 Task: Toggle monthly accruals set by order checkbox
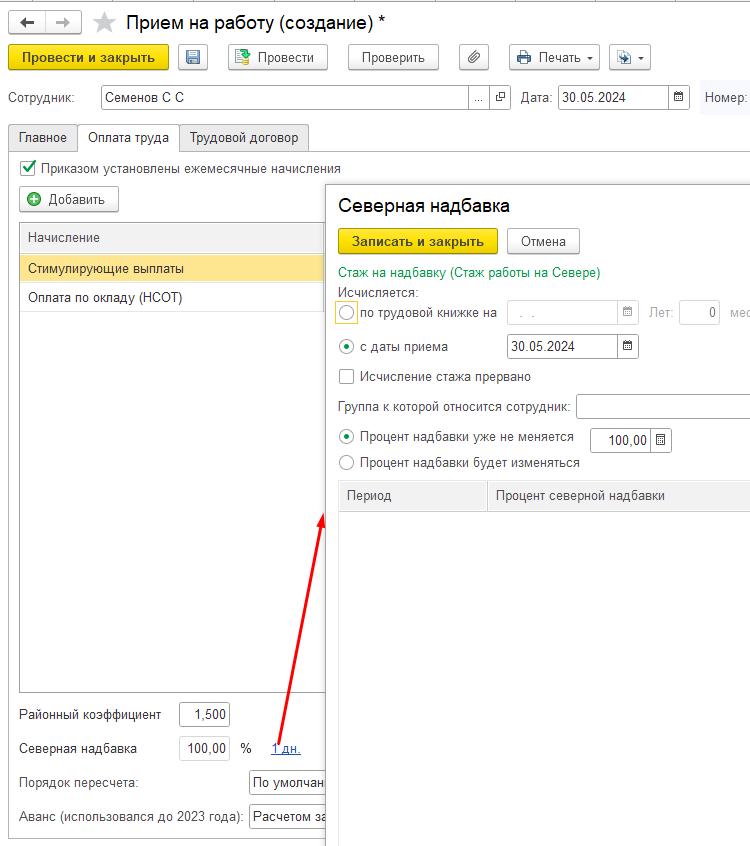[x=28, y=168]
